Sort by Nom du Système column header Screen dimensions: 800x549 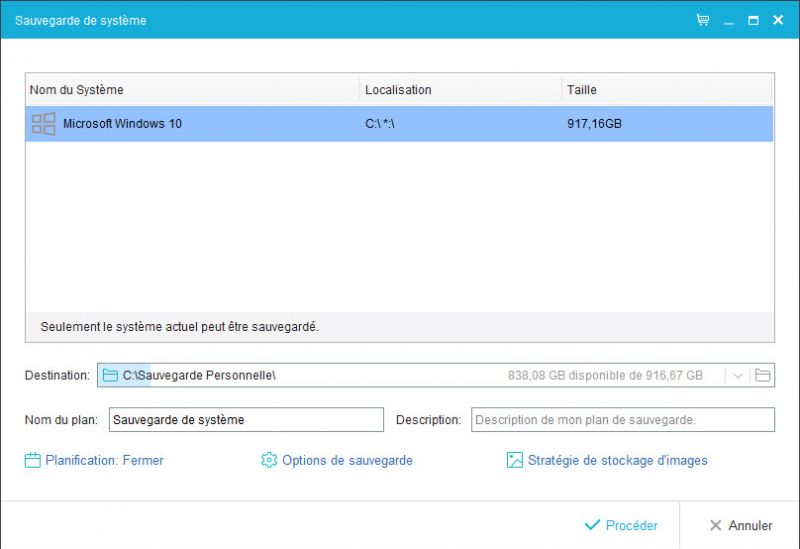(x=192, y=90)
